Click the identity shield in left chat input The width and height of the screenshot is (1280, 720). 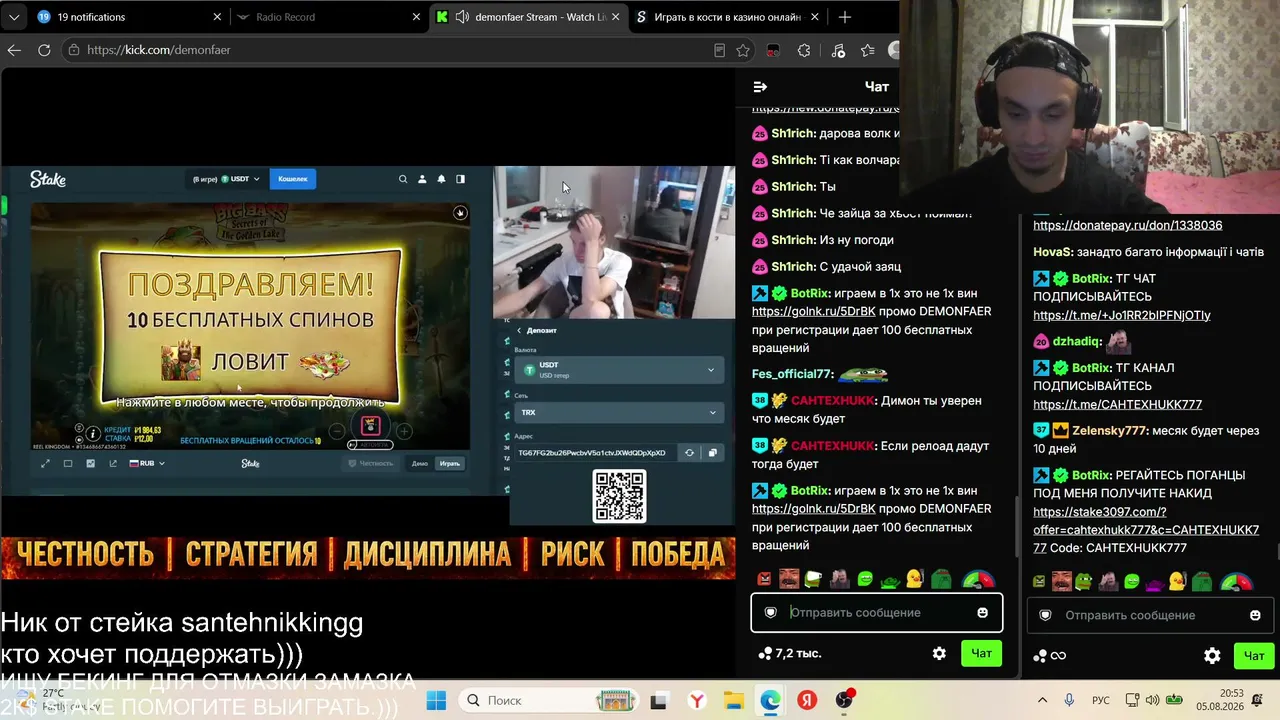(x=770, y=612)
